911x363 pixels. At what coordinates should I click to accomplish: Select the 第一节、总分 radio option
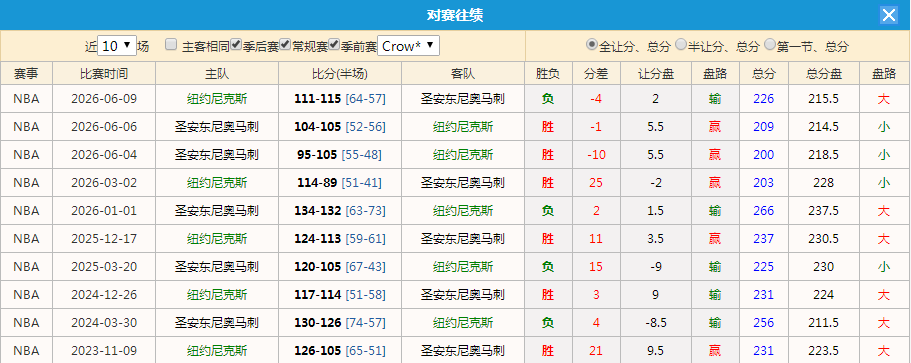coord(770,44)
